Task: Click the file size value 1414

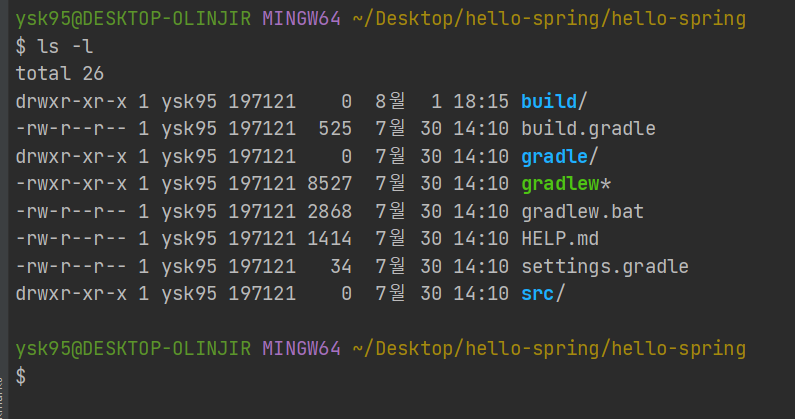Action: (329, 238)
